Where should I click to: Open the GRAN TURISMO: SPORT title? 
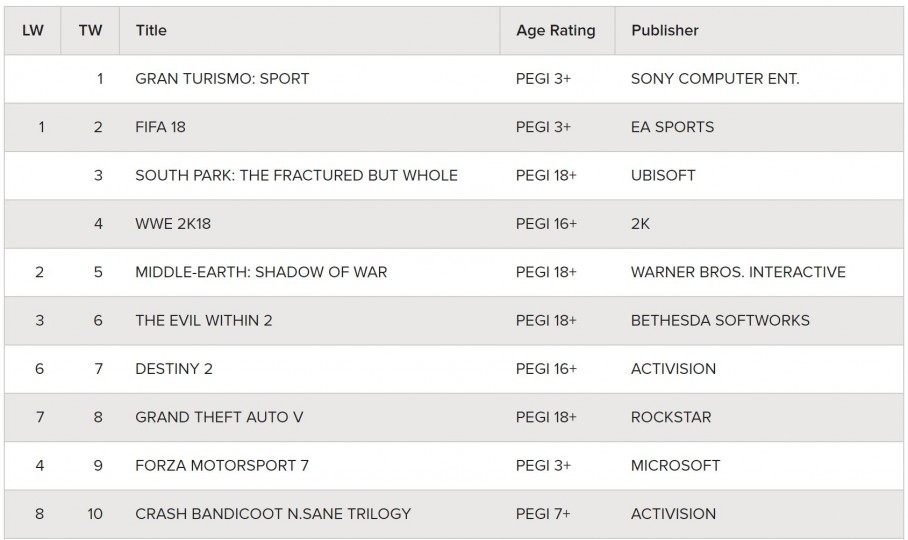(222, 79)
